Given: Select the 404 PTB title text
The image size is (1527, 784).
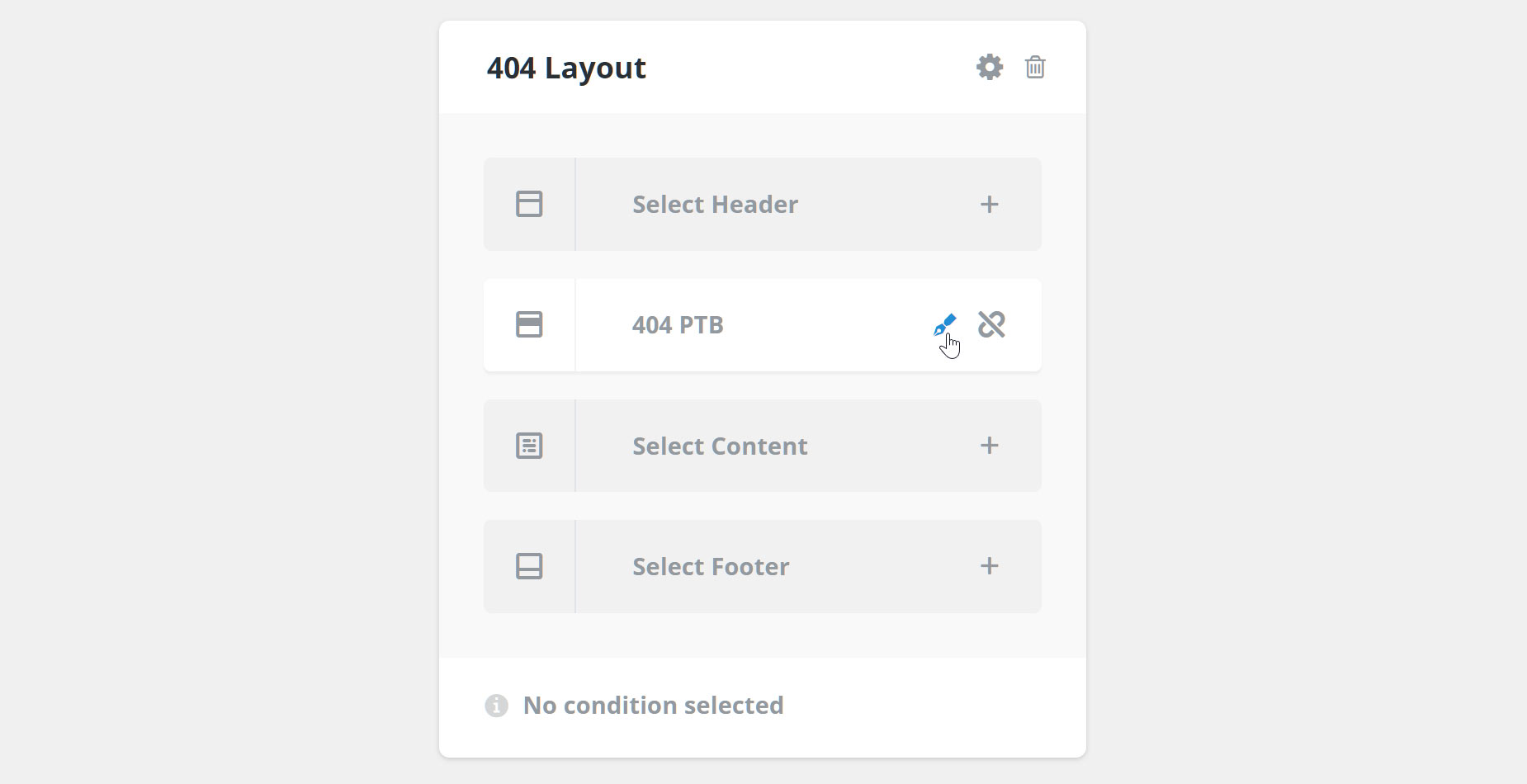Looking at the screenshot, I should tap(678, 325).
